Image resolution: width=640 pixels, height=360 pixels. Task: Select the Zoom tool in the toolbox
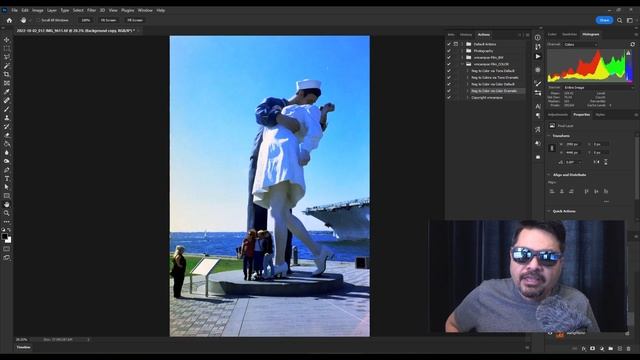[x=7, y=213]
